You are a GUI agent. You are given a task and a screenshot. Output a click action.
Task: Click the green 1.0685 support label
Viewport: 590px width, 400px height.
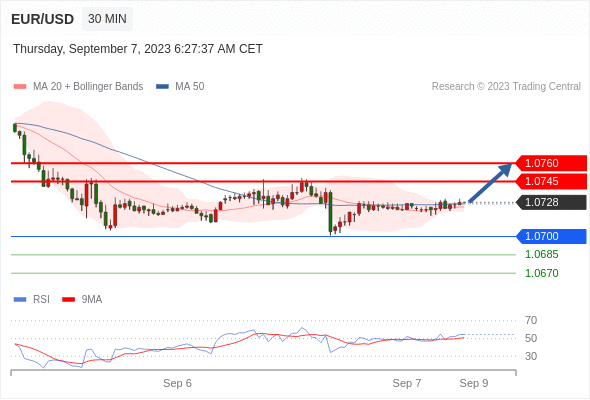(x=541, y=254)
